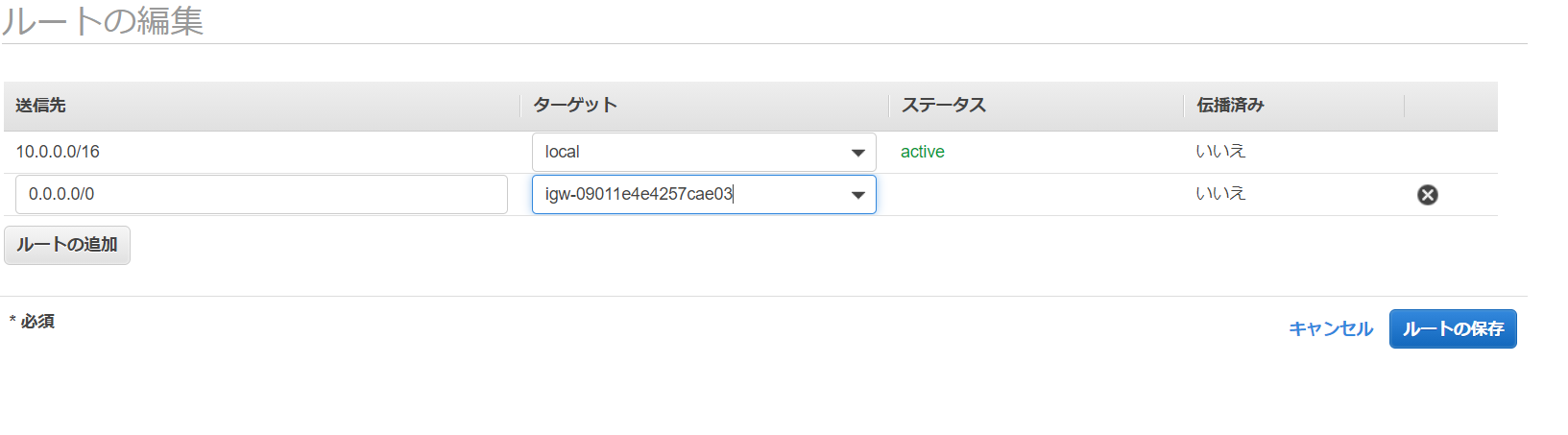Click empty status cell of 0.0.0.0/0 row

click(x=1036, y=195)
